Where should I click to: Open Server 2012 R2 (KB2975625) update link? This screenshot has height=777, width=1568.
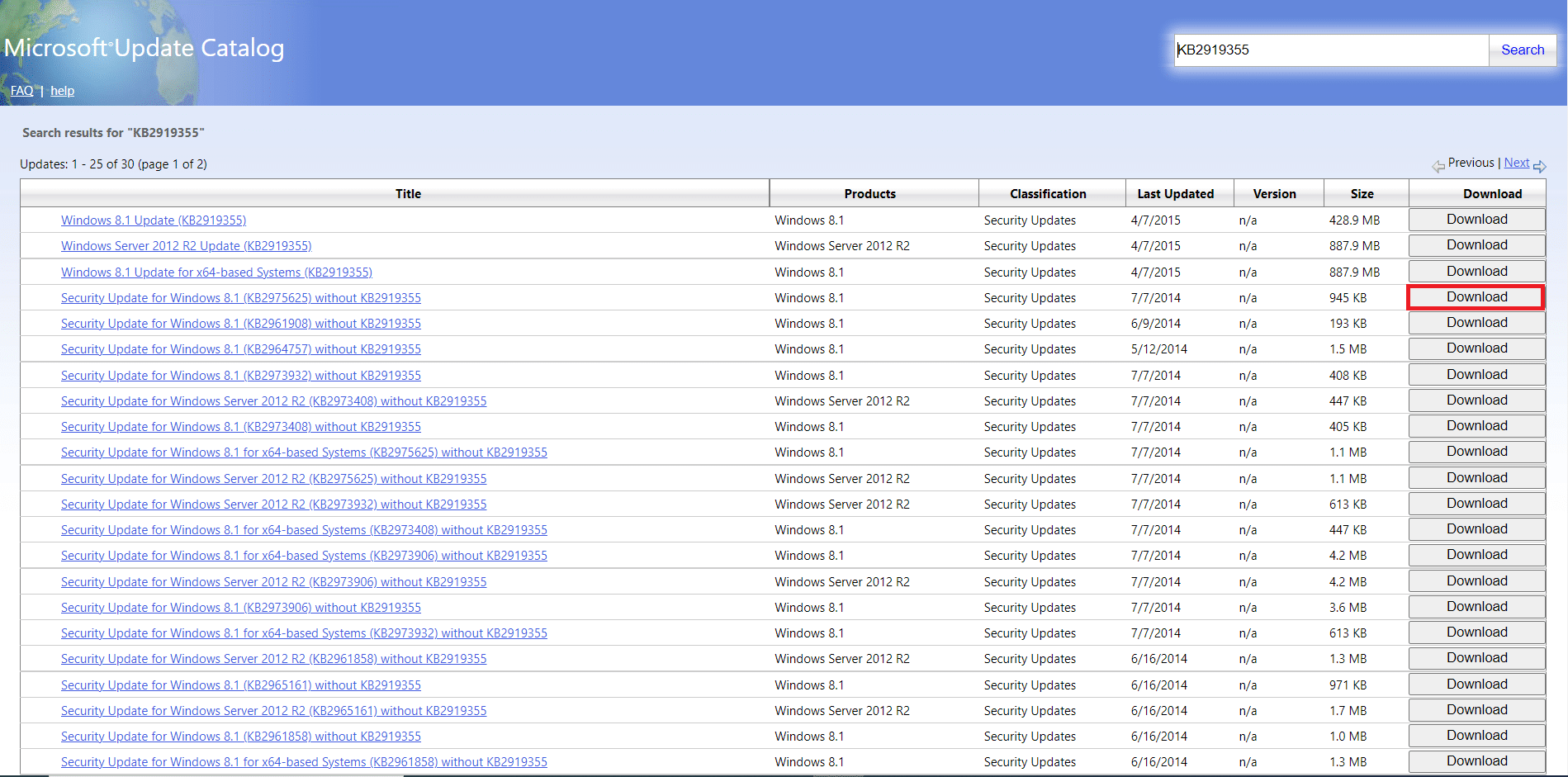(273, 479)
